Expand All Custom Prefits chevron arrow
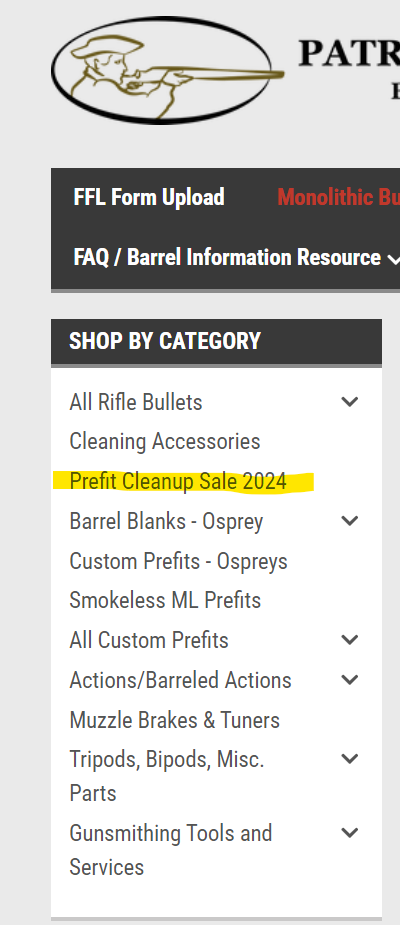 click(x=350, y=639)
